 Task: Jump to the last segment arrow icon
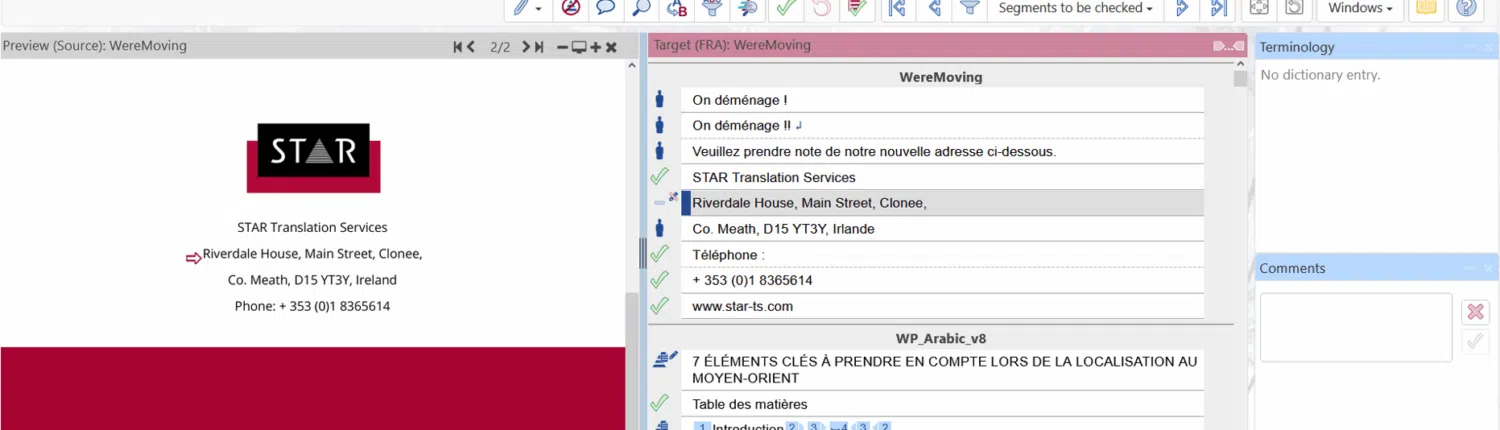[x=1218, y=8]
